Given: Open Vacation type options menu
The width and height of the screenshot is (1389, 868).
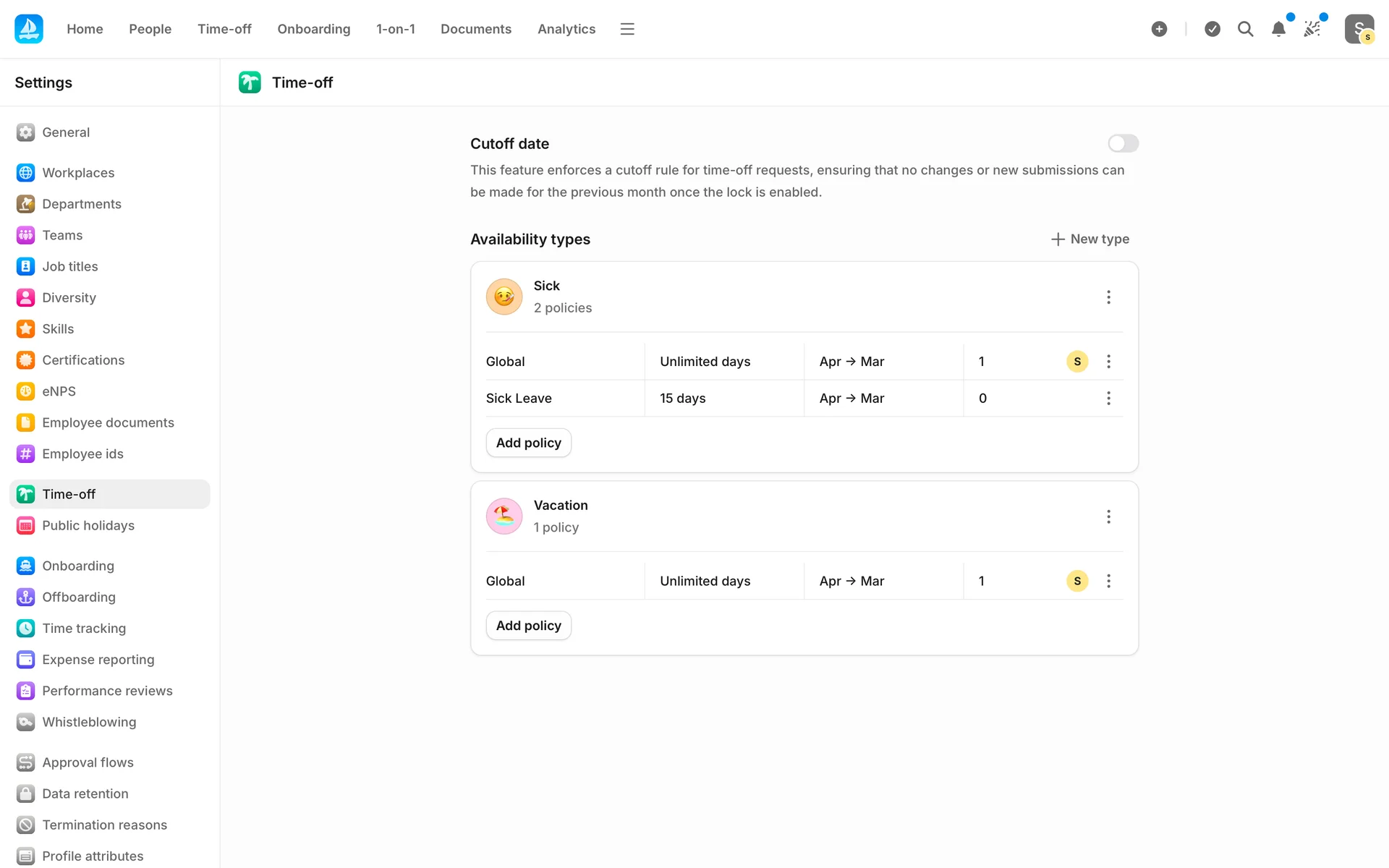Looking at the screenshot, I should 1108,516.
